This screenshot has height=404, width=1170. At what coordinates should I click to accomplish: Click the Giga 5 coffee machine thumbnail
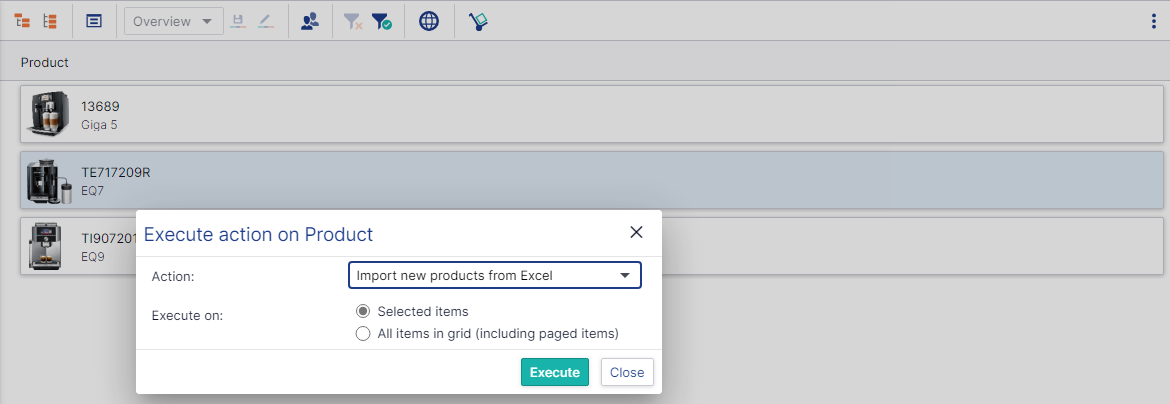(x=48, y=114)
